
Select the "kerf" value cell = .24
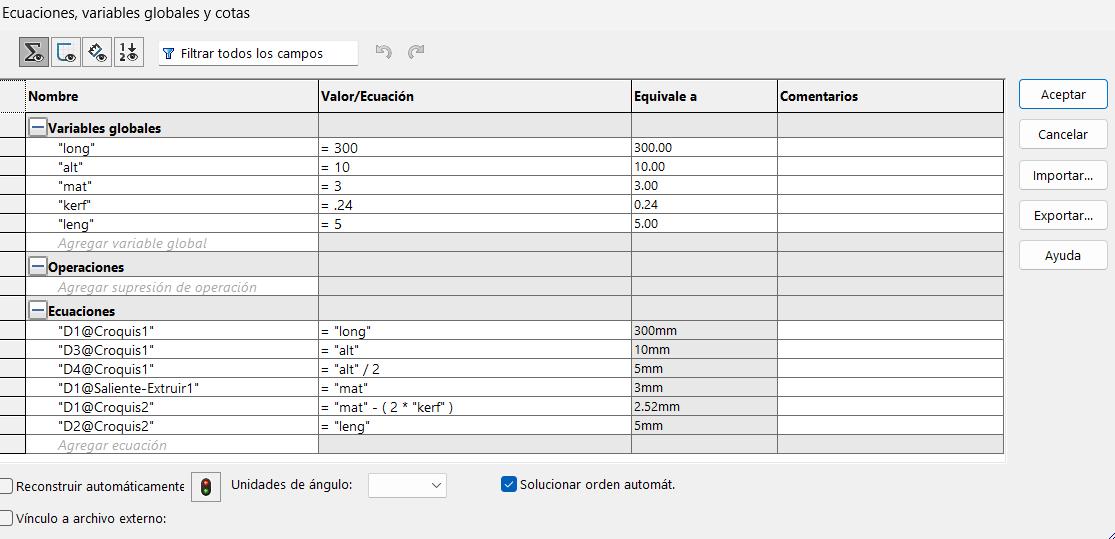pyautogui.click(x=474, y=205)
